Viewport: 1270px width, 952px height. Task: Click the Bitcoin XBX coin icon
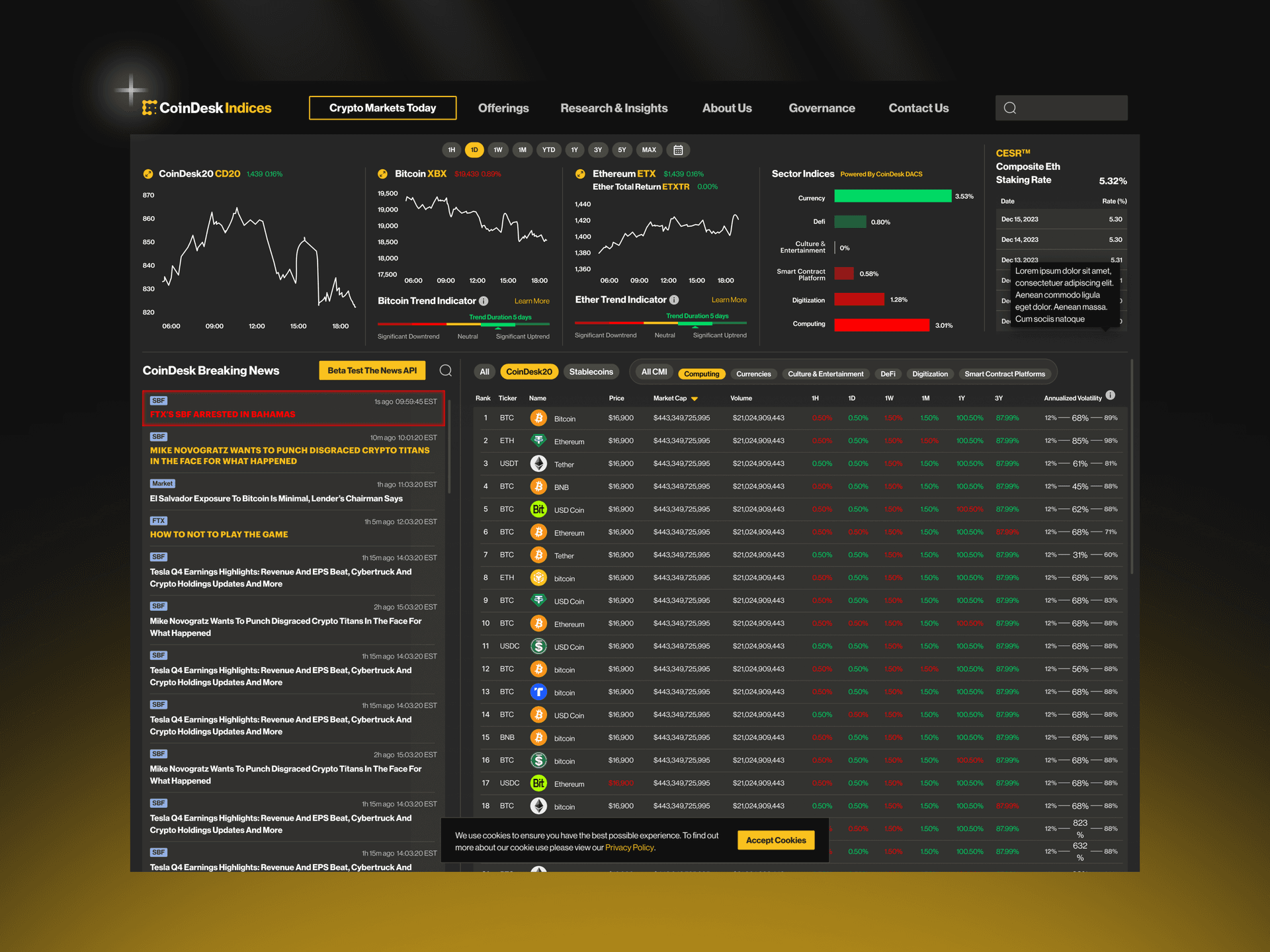pyautogui.click(x=382, y=174)
